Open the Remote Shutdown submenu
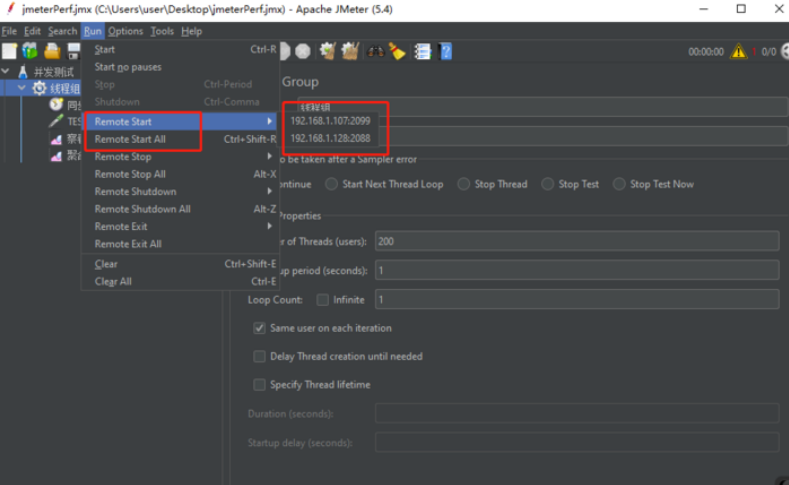 point(181,192)
